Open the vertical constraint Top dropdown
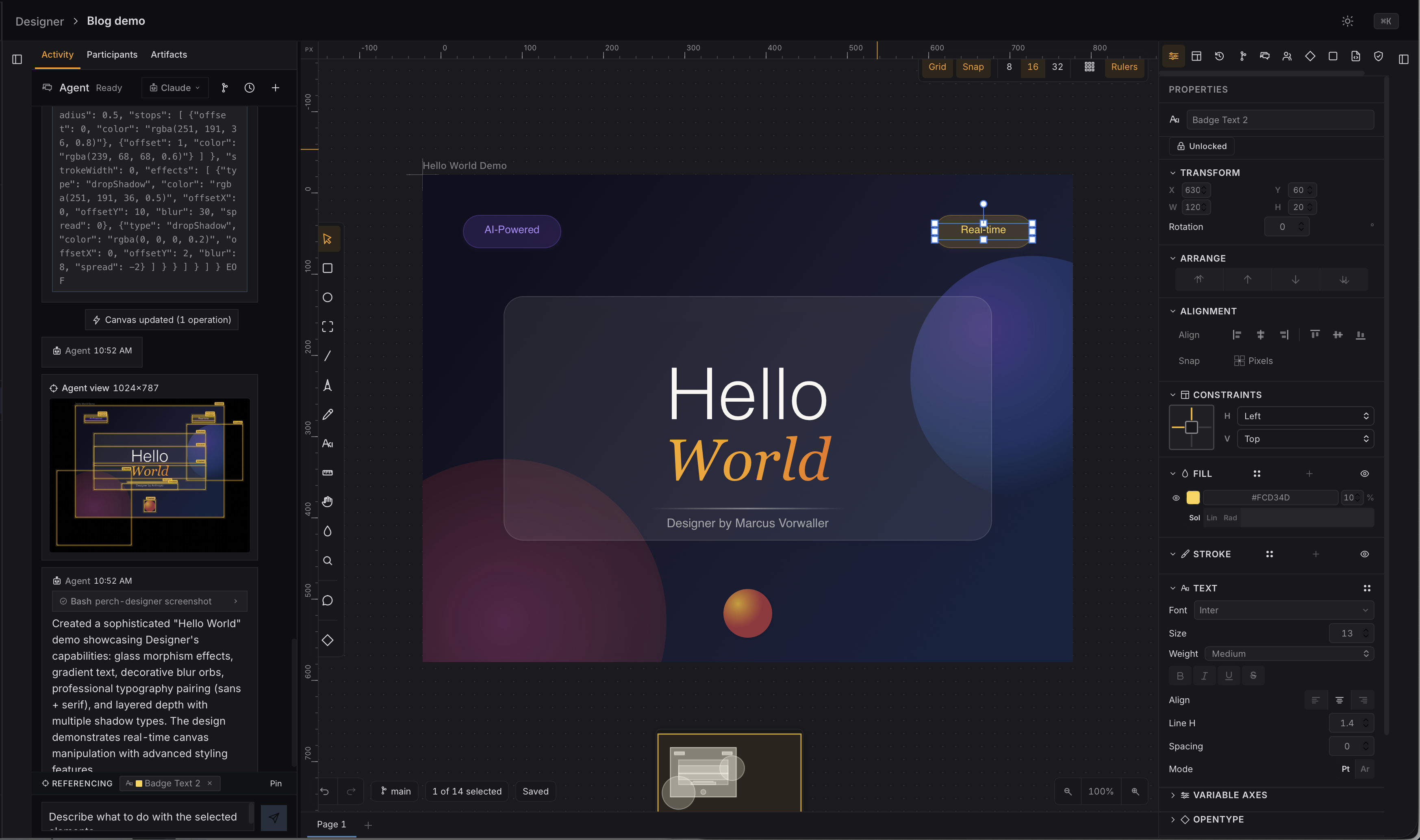Viewport: 1420px width, 840px height. [x=1305, y=439]
